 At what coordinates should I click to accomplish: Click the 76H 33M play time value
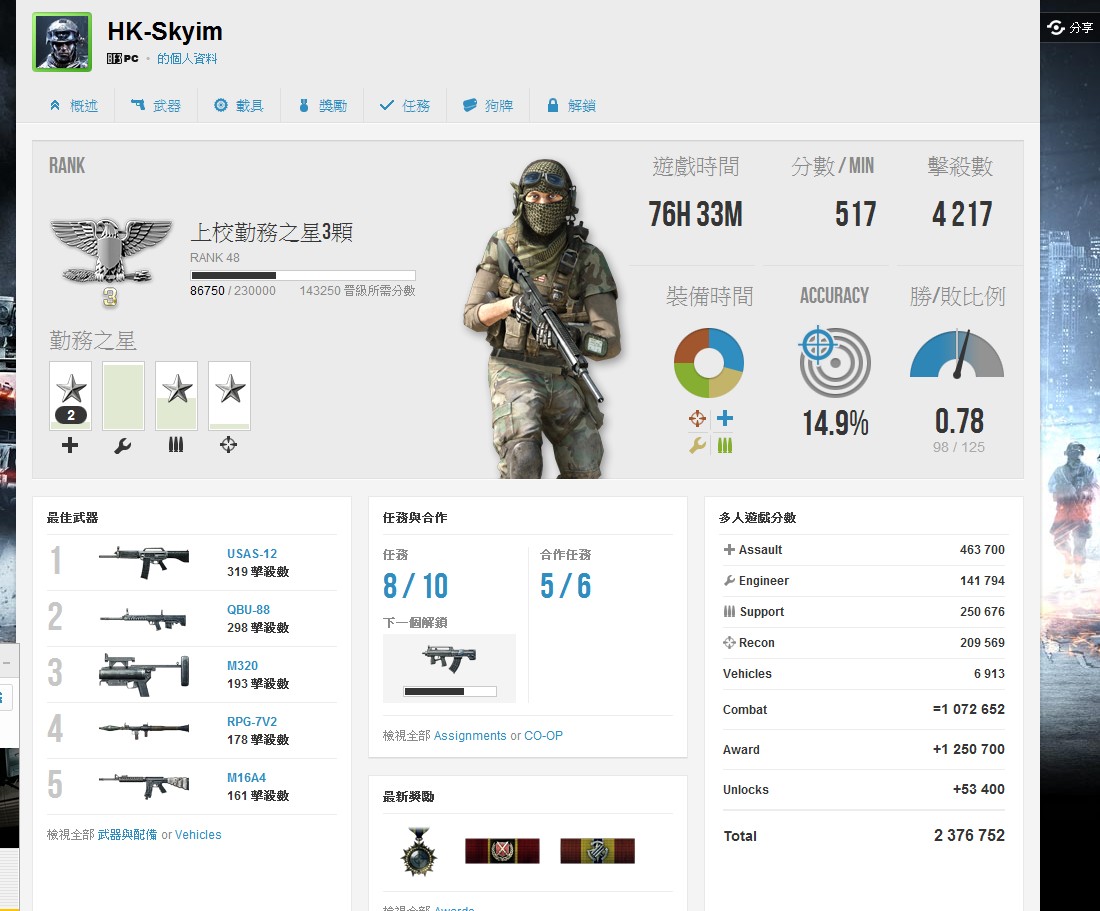pos(695,215)
